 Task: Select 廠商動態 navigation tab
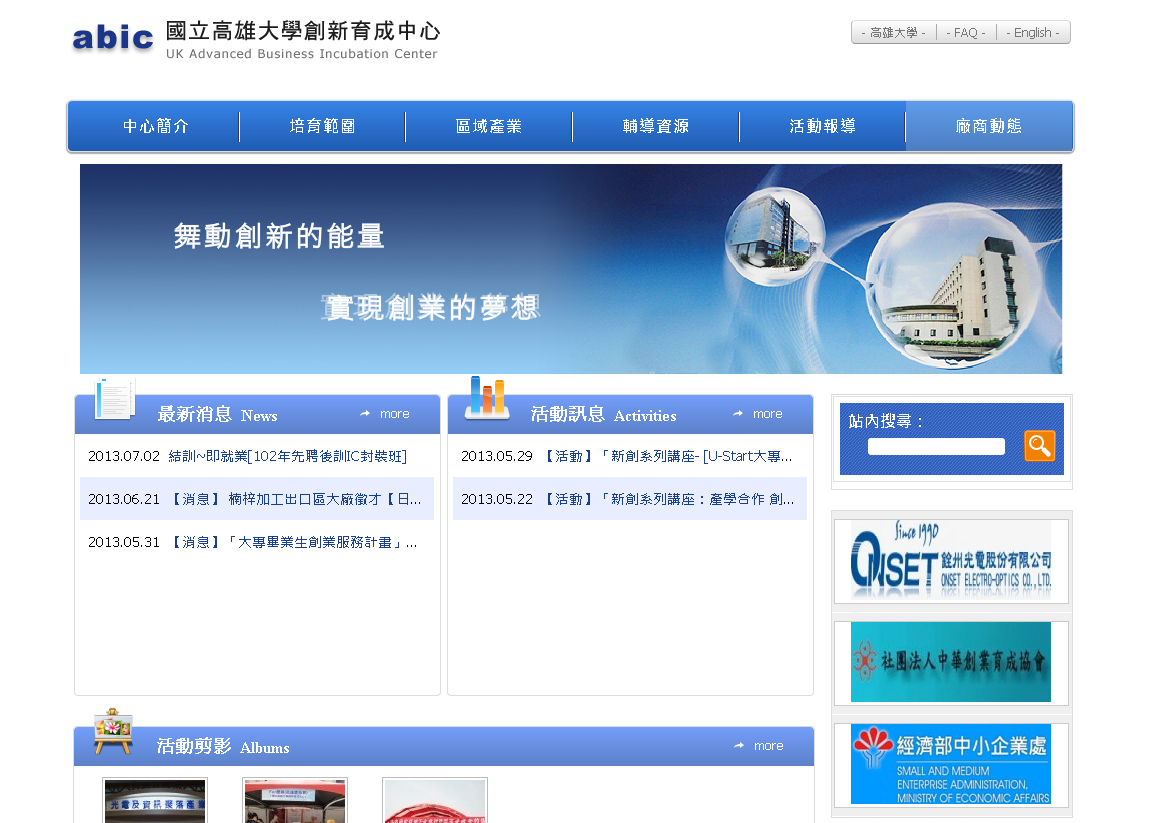click(x=989, y=127)
